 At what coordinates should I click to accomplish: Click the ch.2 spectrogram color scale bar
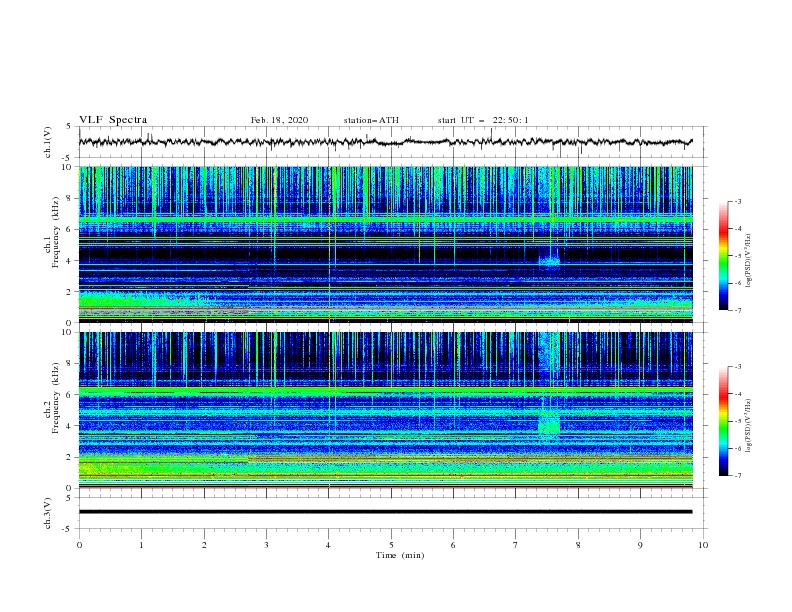coord(724,421)
